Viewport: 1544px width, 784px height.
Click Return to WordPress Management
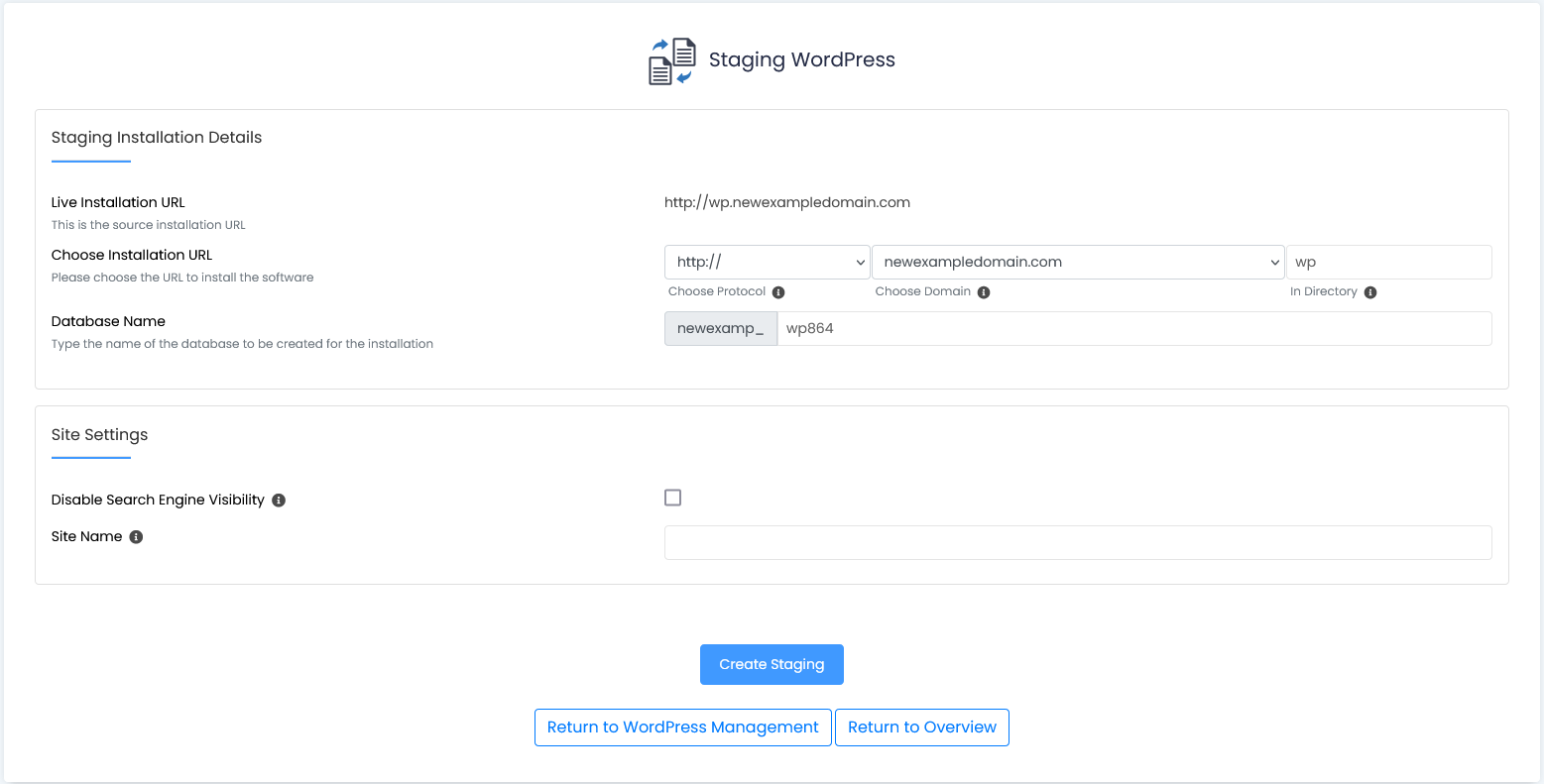(683, 728)
